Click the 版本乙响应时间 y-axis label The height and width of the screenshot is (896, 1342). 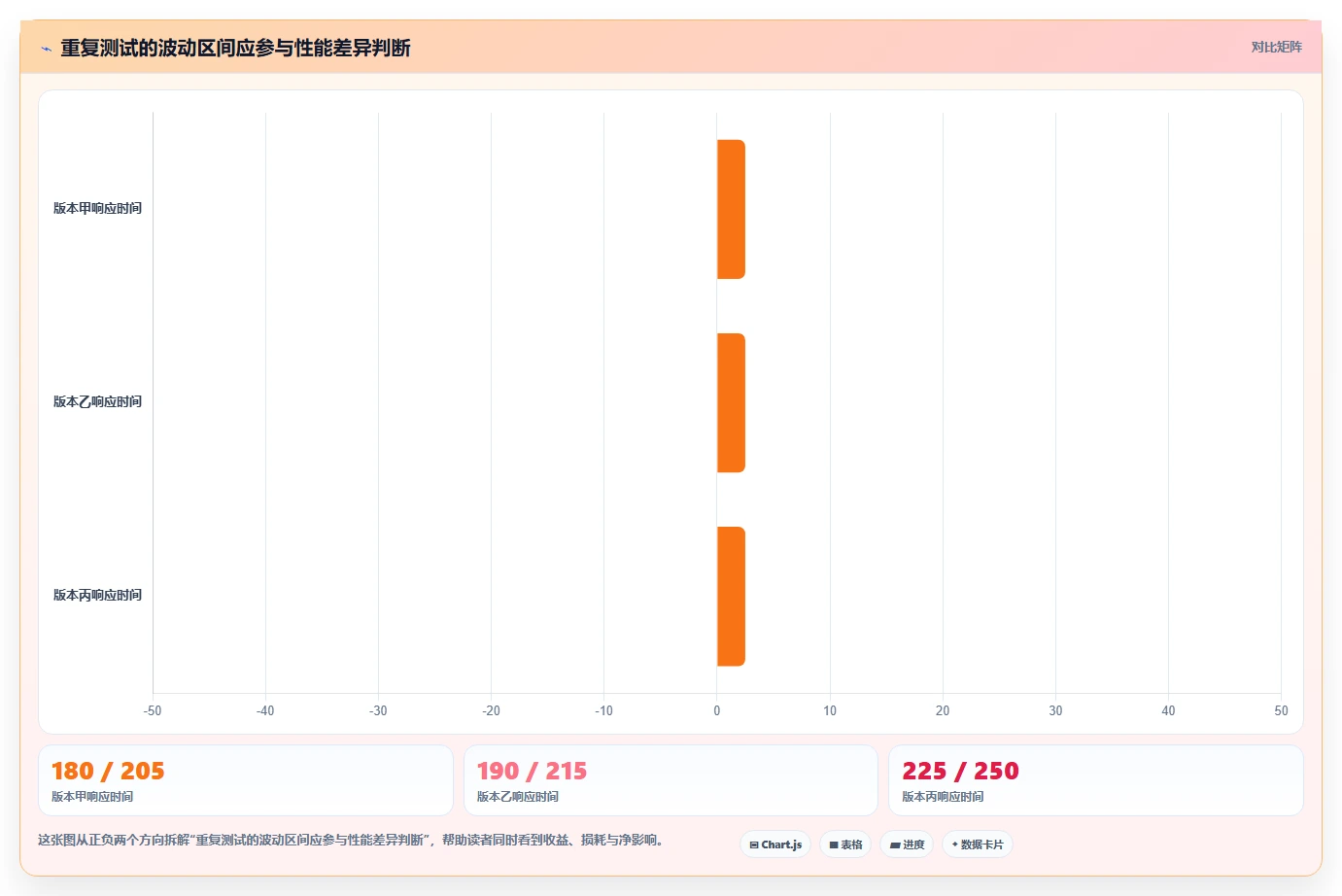pos(97,402)
